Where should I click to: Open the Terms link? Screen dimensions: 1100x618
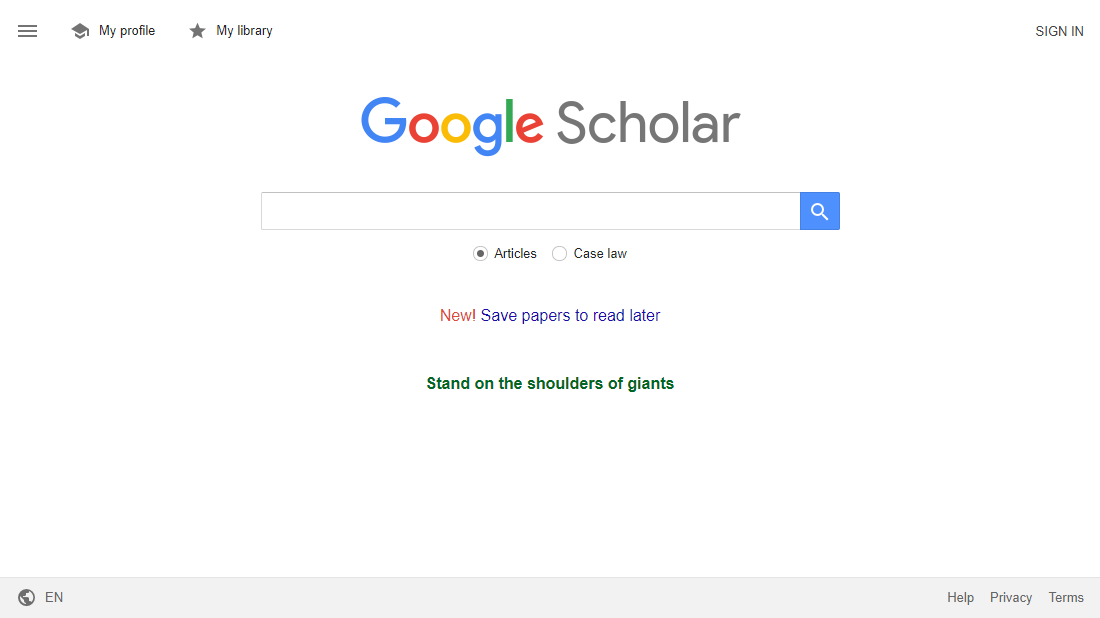click(x=1066, y=597)
